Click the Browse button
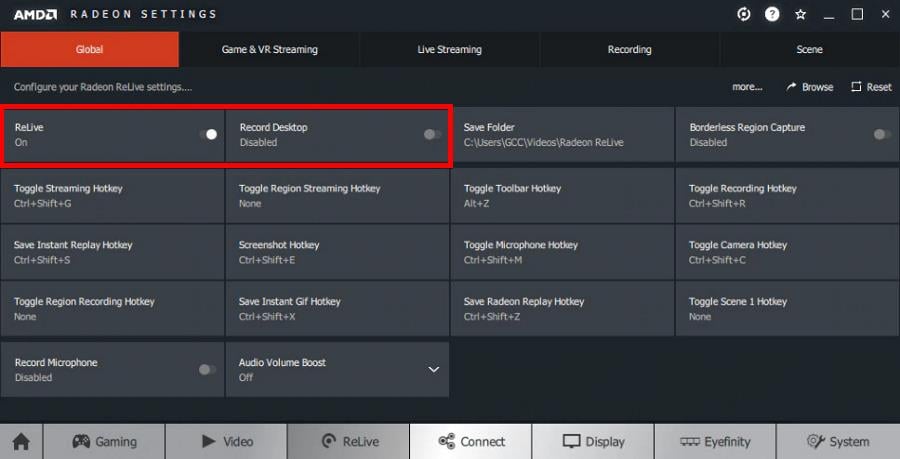Screen dimensions: 900x459 [810, 87]
